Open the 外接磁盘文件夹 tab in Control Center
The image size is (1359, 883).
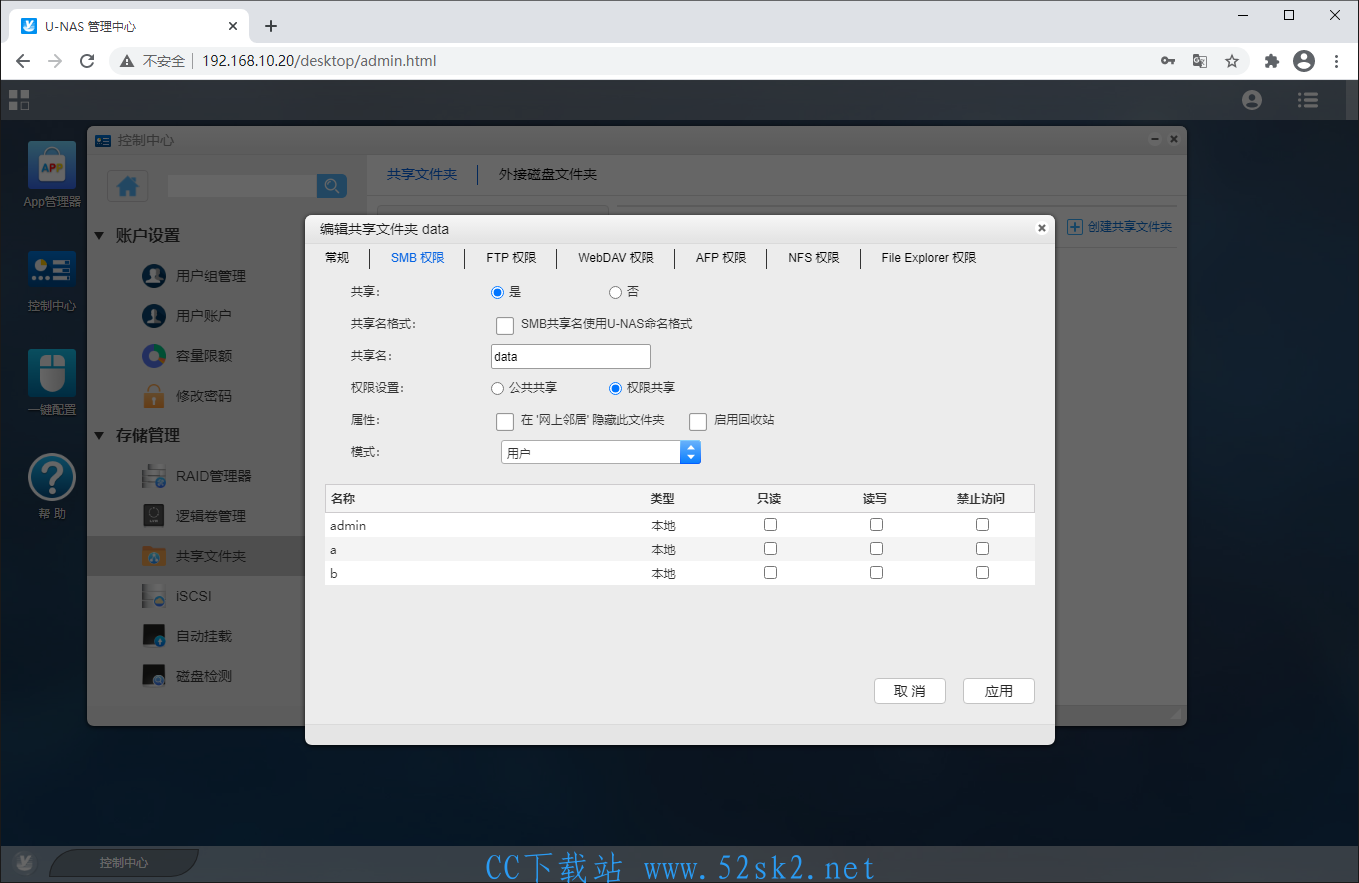pos(548,174)
